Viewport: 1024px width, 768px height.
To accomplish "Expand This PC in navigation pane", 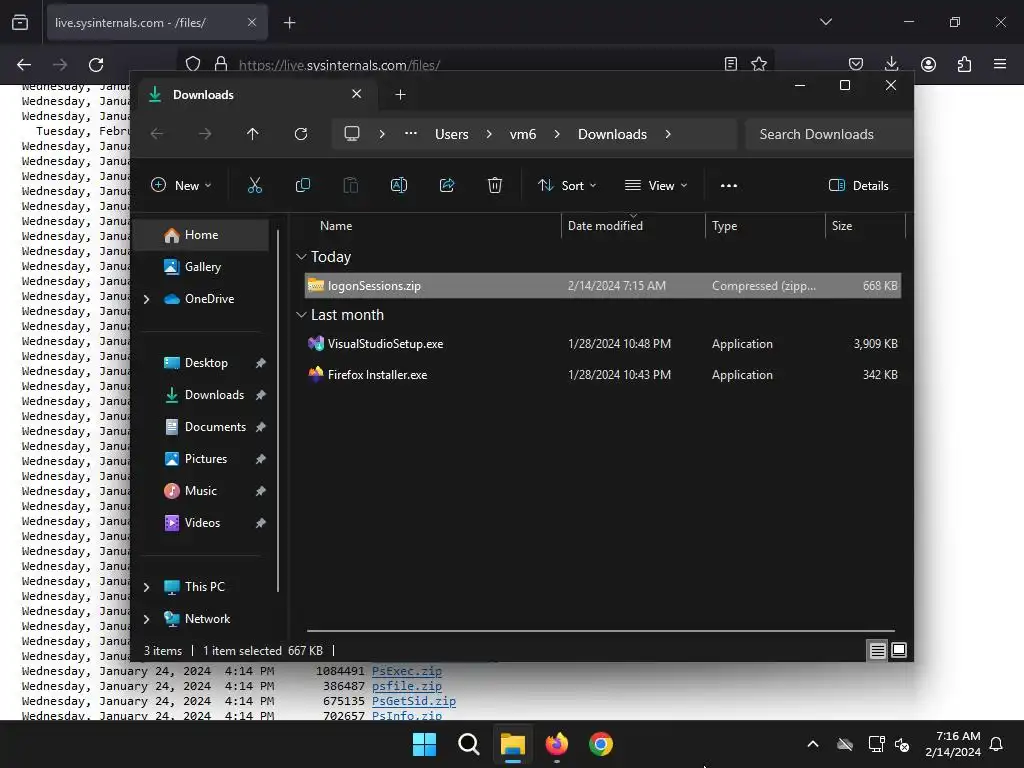I will [x=146, y=587].
